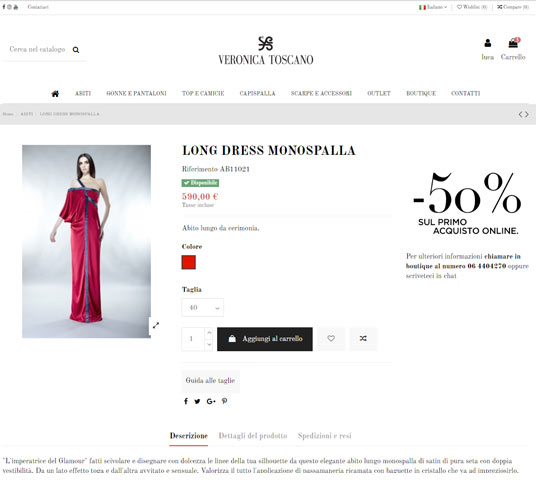
Task: Decrease quantity with the down arrow
Action: click(x=209, y=345)
